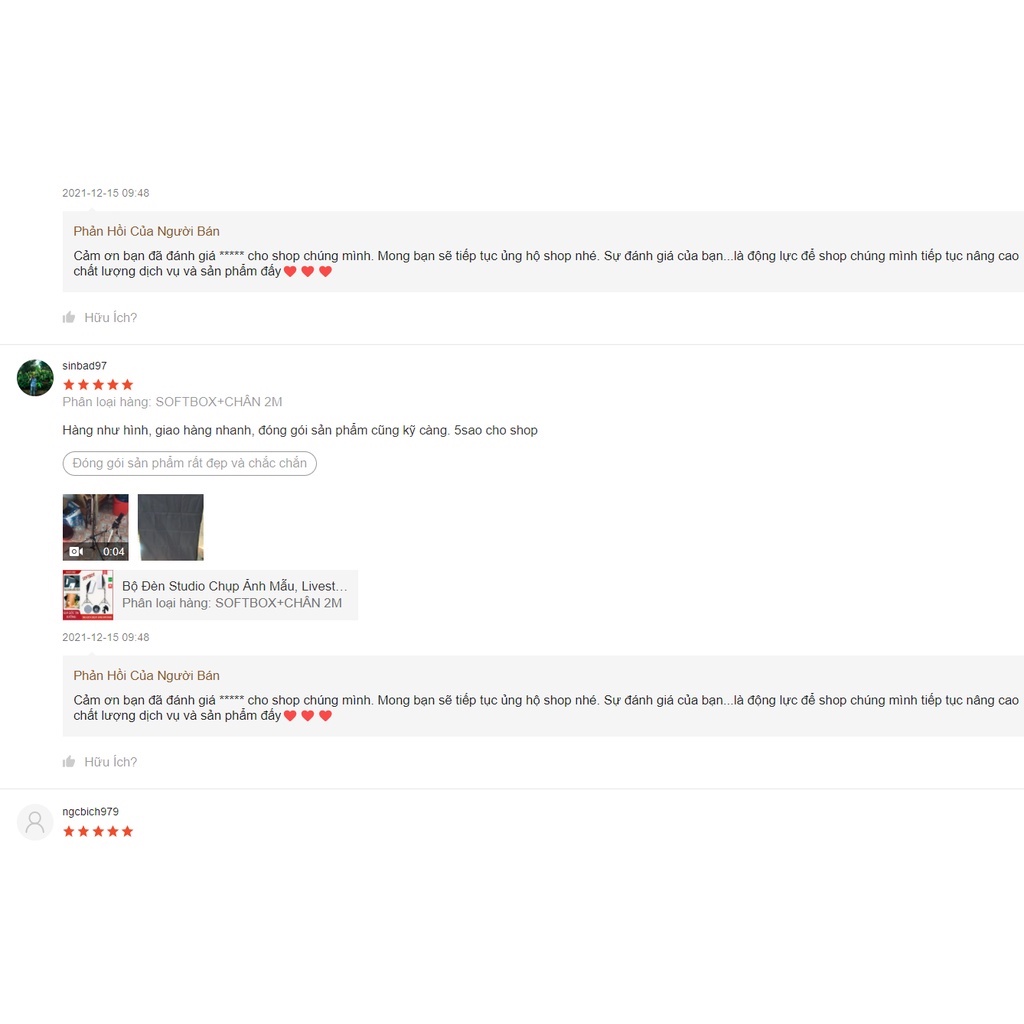1024x1024 pixels.
Task: Play the 0:04 review video thumbnail
Action: pyautogui.click(x=95, y=527)
